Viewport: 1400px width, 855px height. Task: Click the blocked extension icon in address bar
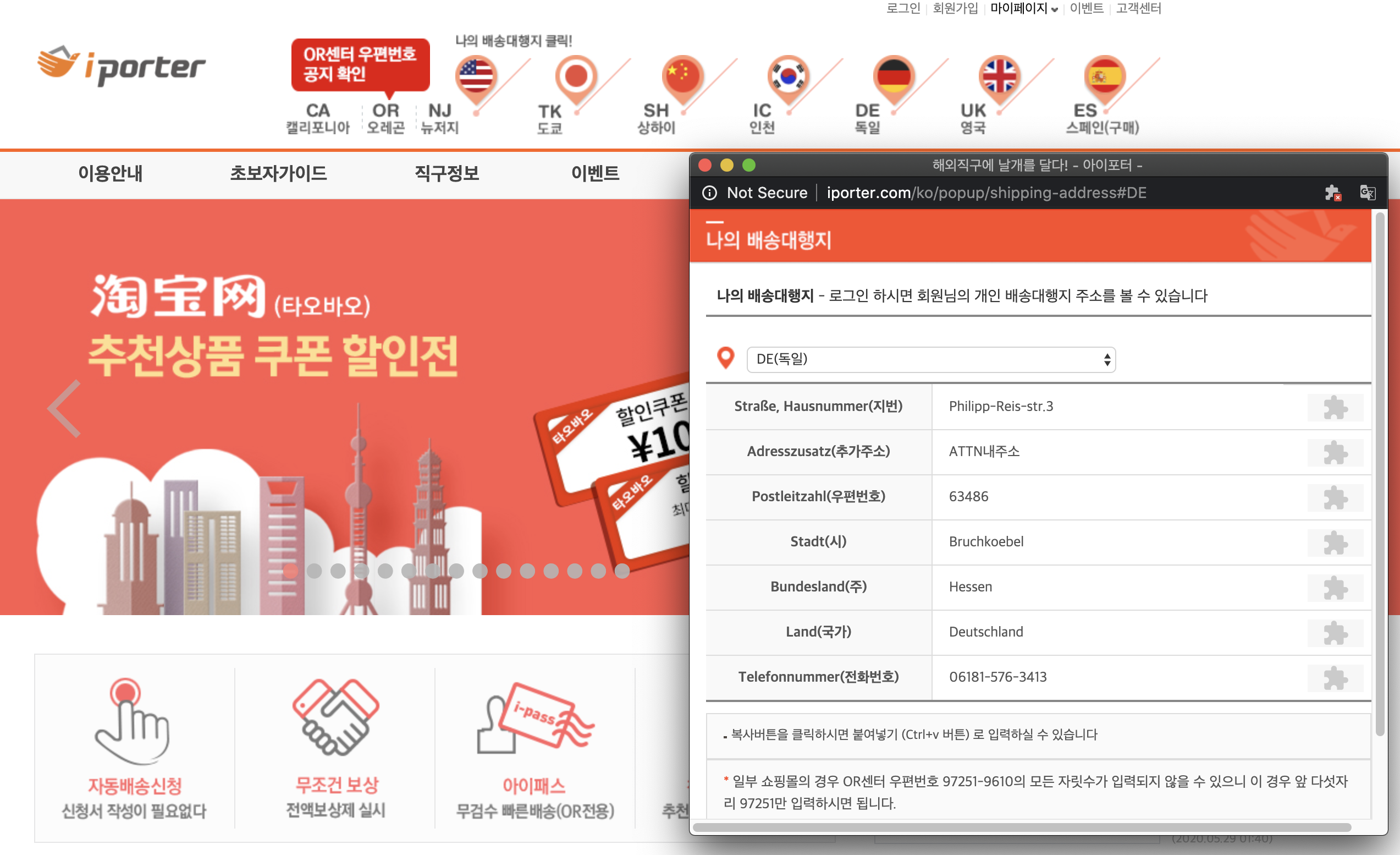[x=1332, y=193]
